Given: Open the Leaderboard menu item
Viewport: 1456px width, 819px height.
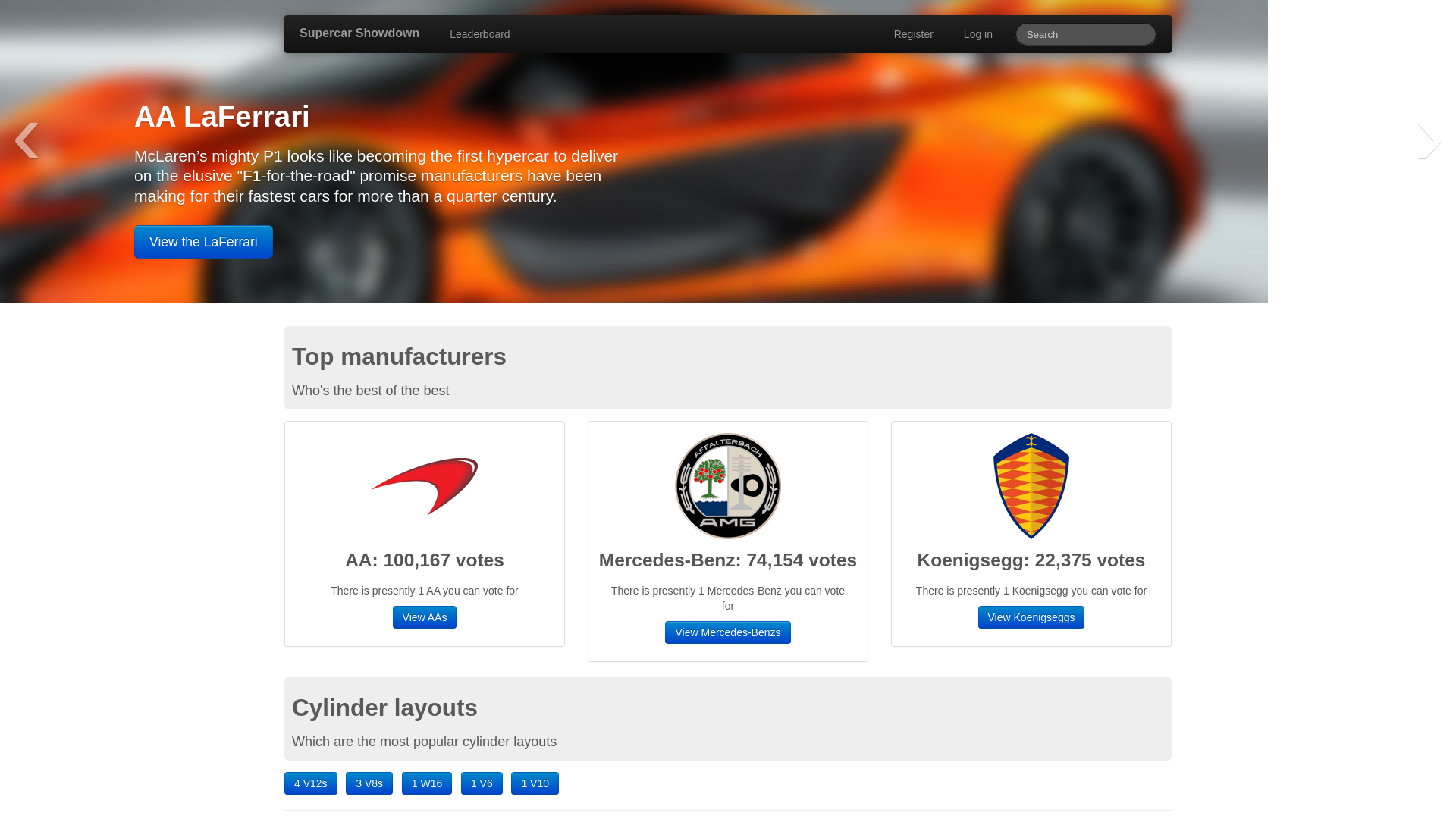Looking at the screenshot, I should pos(480,34).
